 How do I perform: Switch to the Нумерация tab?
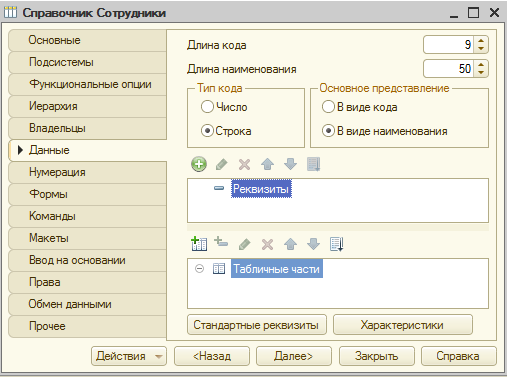coord(87,172)
